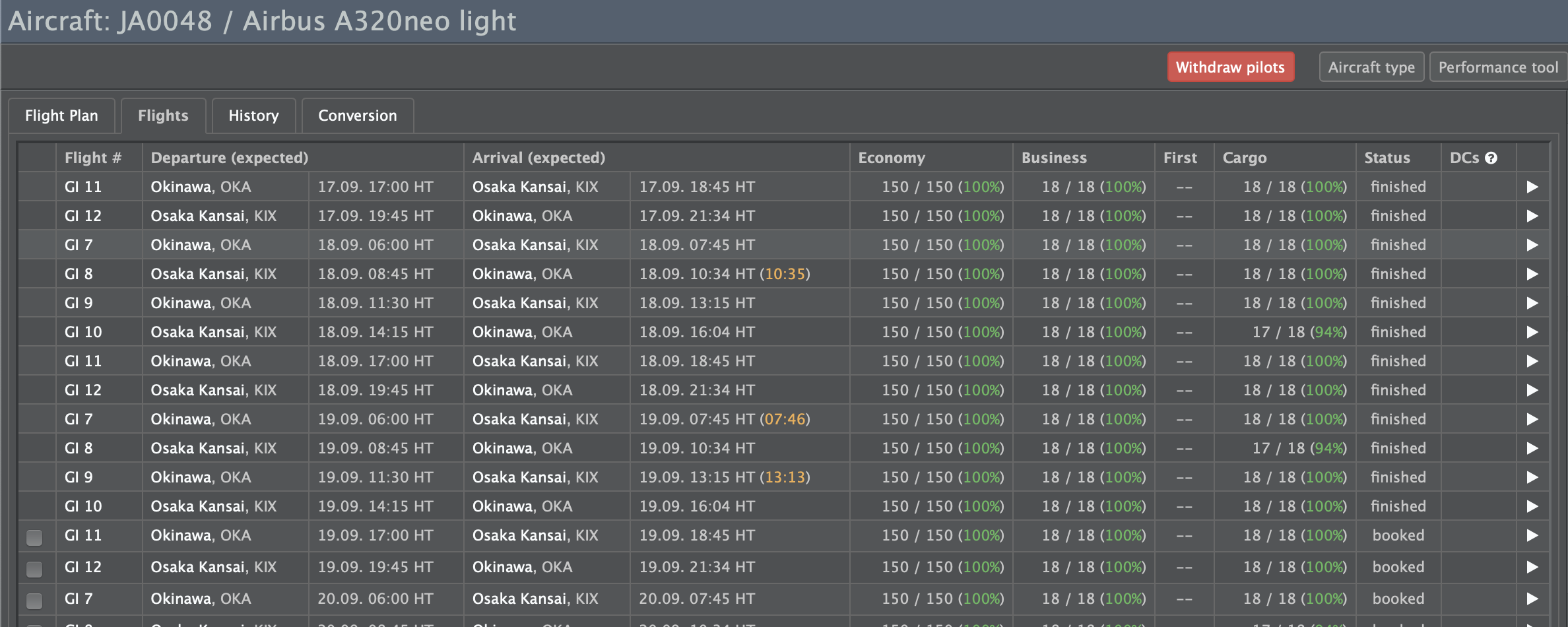Switch to the Flight Plan tab

pos(61,116)
